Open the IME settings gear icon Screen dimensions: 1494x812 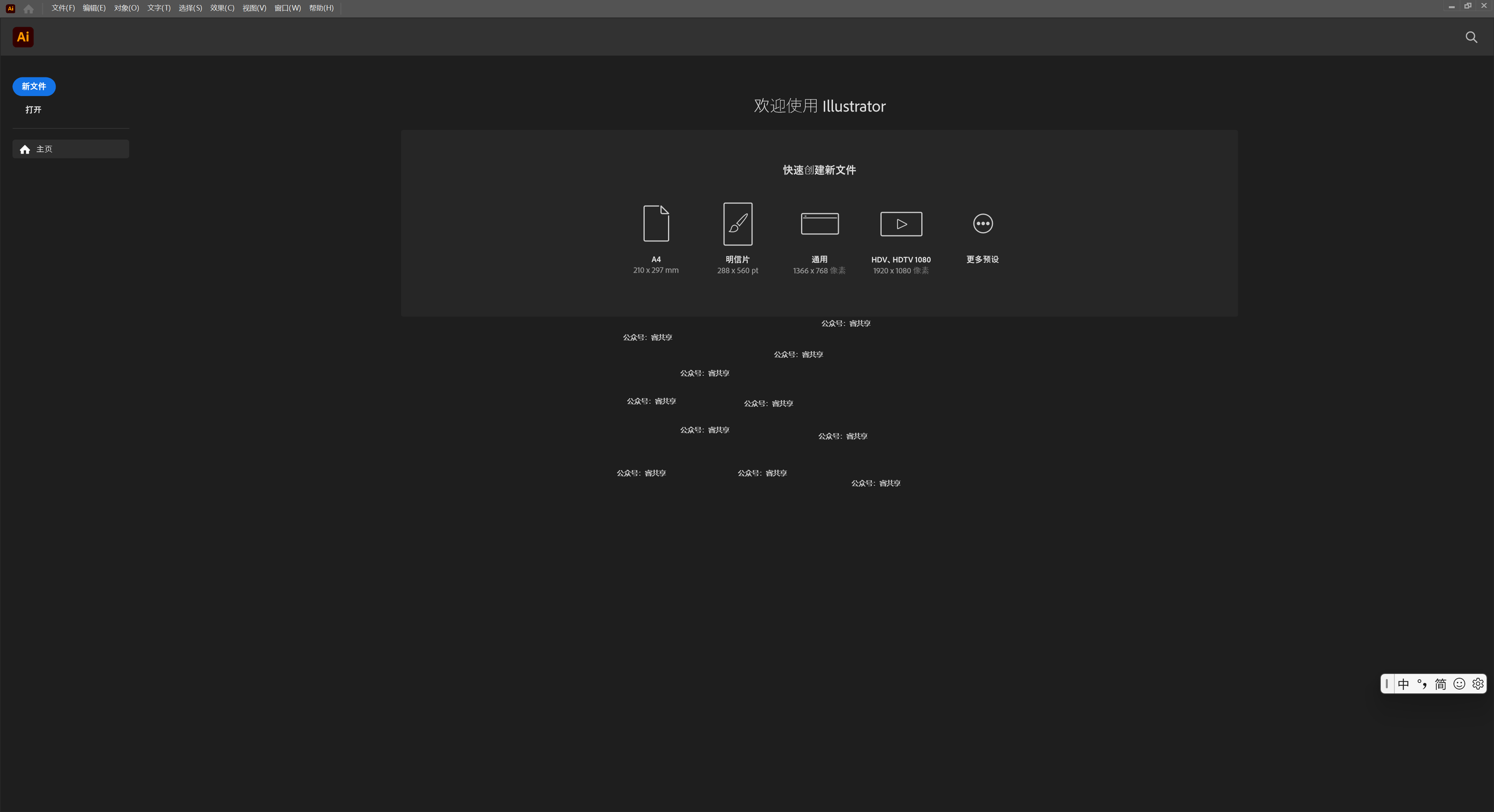1478,684
